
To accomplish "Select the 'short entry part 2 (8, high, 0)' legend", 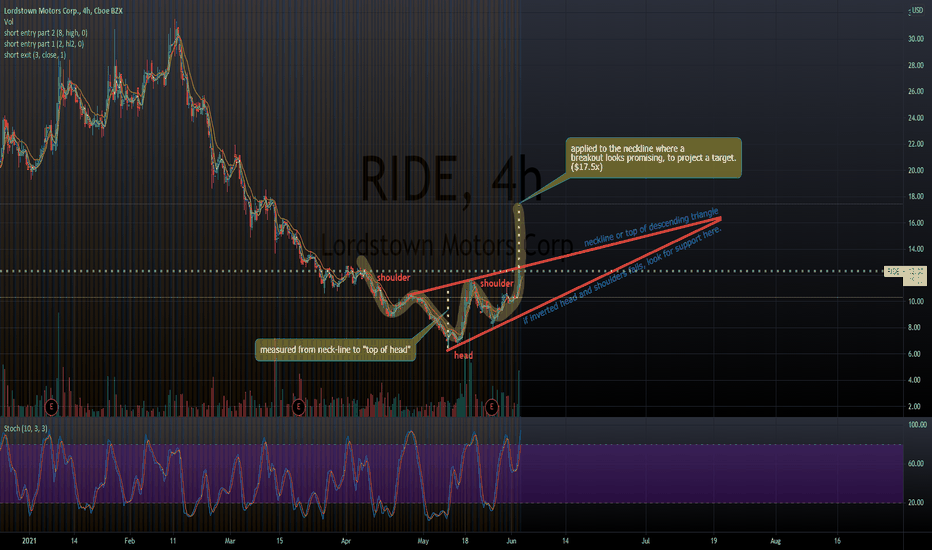I will point(46,33).
